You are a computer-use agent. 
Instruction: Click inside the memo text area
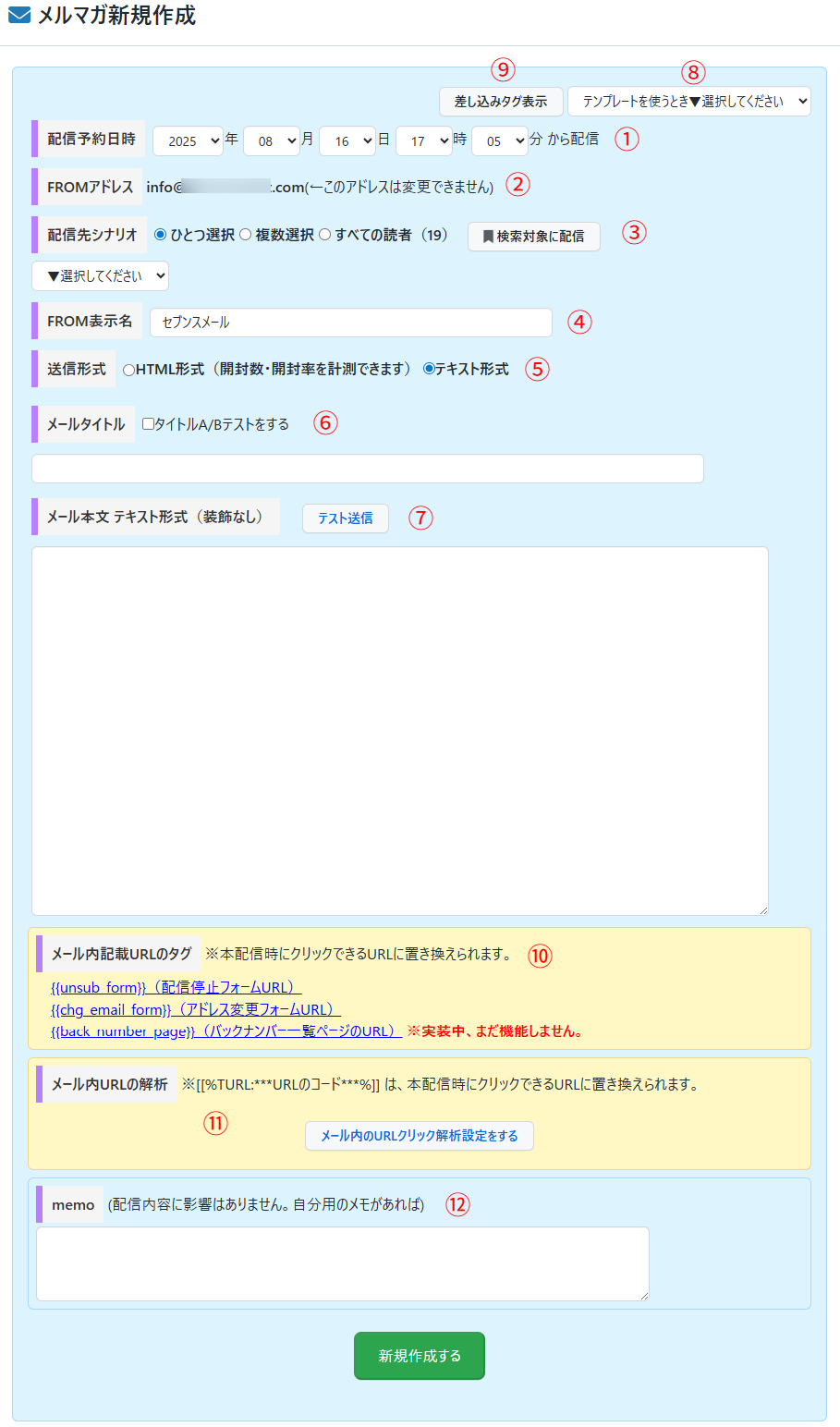pos(342,1263)
